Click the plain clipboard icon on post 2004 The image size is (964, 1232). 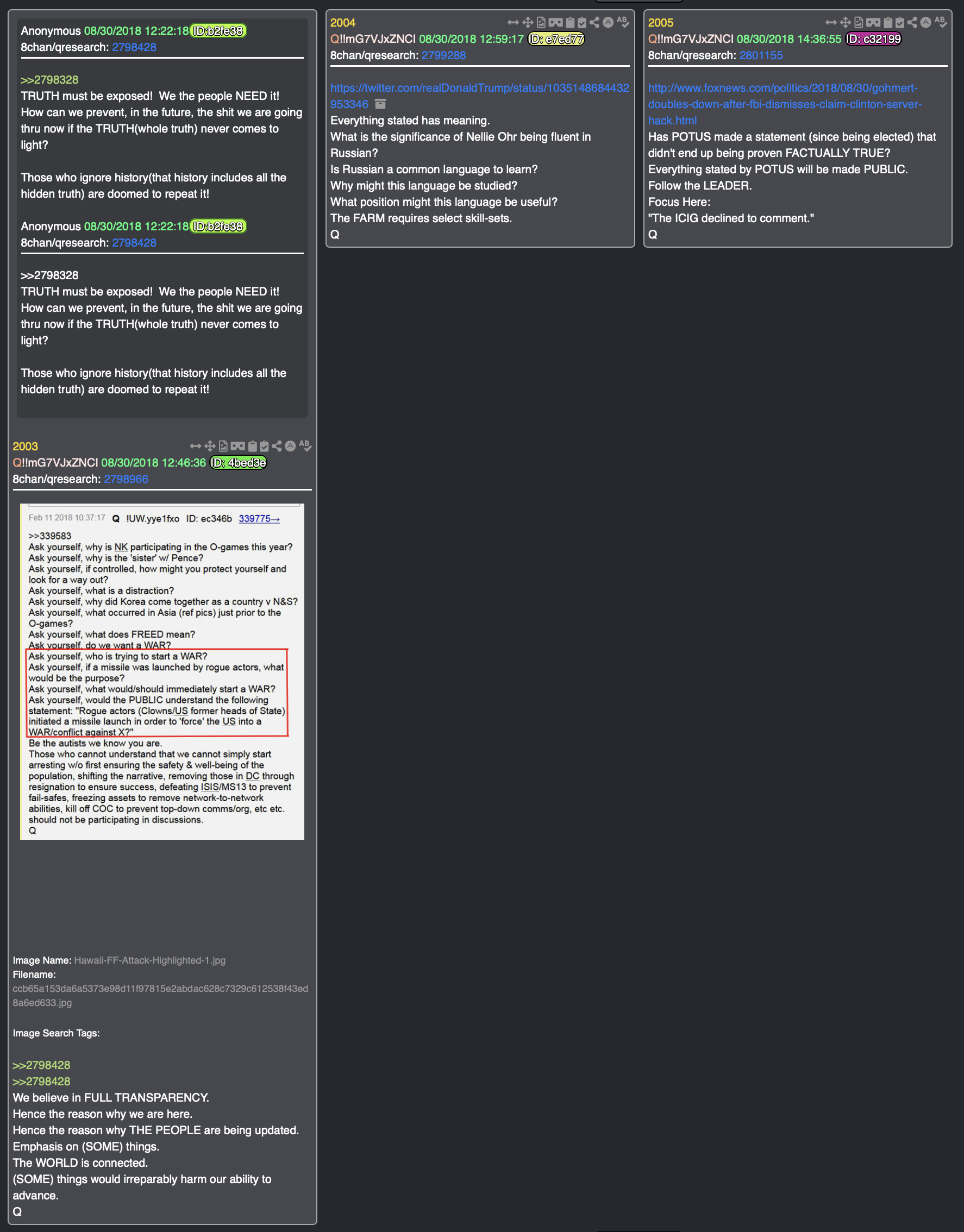pyautogui.click(x=570, y=23)
